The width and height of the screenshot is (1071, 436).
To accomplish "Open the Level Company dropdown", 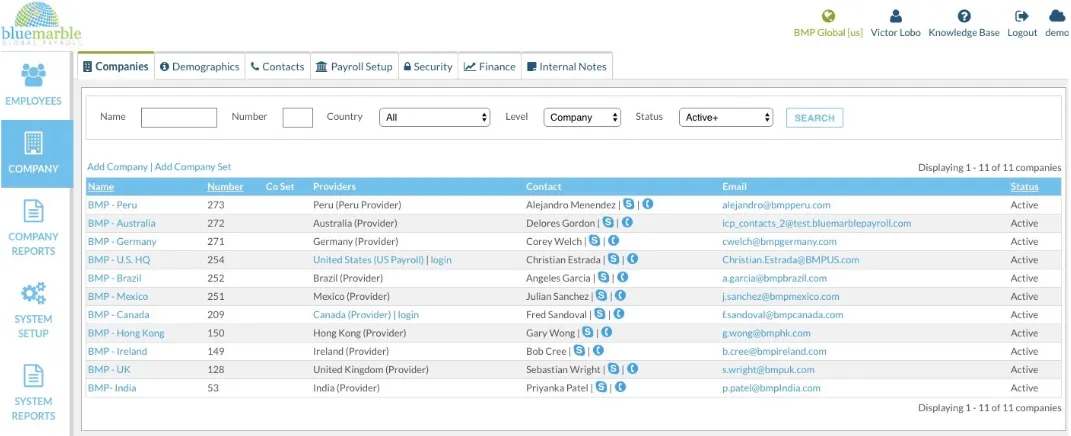I will (x=582, y=118).
